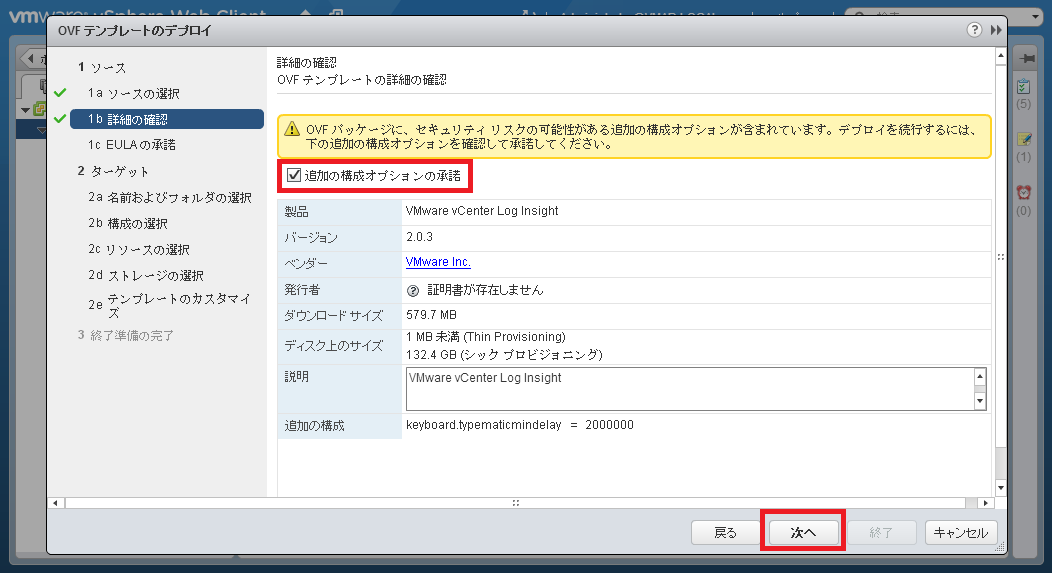Screen dimensions: 1052x573
Task: Click the question-mark icon next to 証明書が存在しません
Action: pos(413,291)
